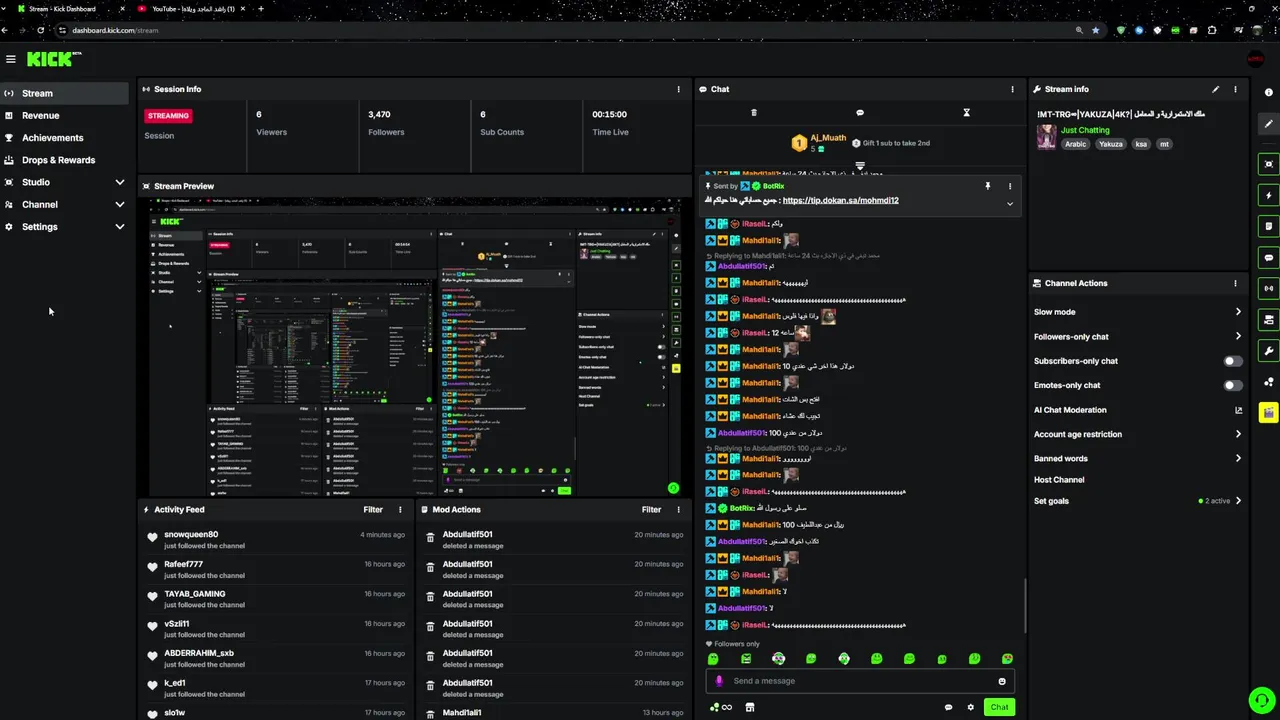Viewport: 1280px width, 720px height.
Task: Open Achievements in the sidebar
Action: pyautogui.click(x=64, y=138)
